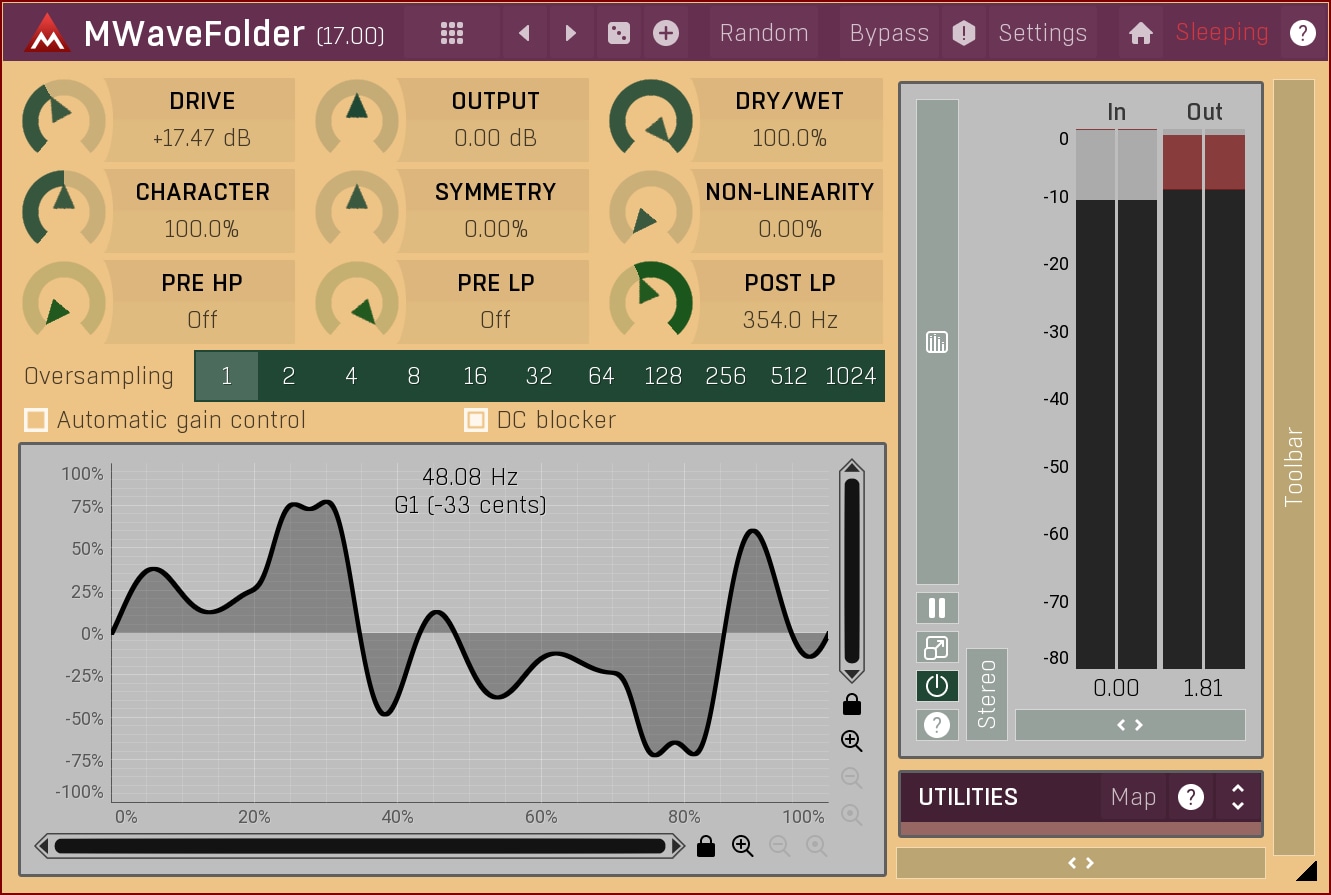The width and height of the screenshot is (1331, 895).
Task: Lock the horizontal zoom of graph
Action: point(706,847)
